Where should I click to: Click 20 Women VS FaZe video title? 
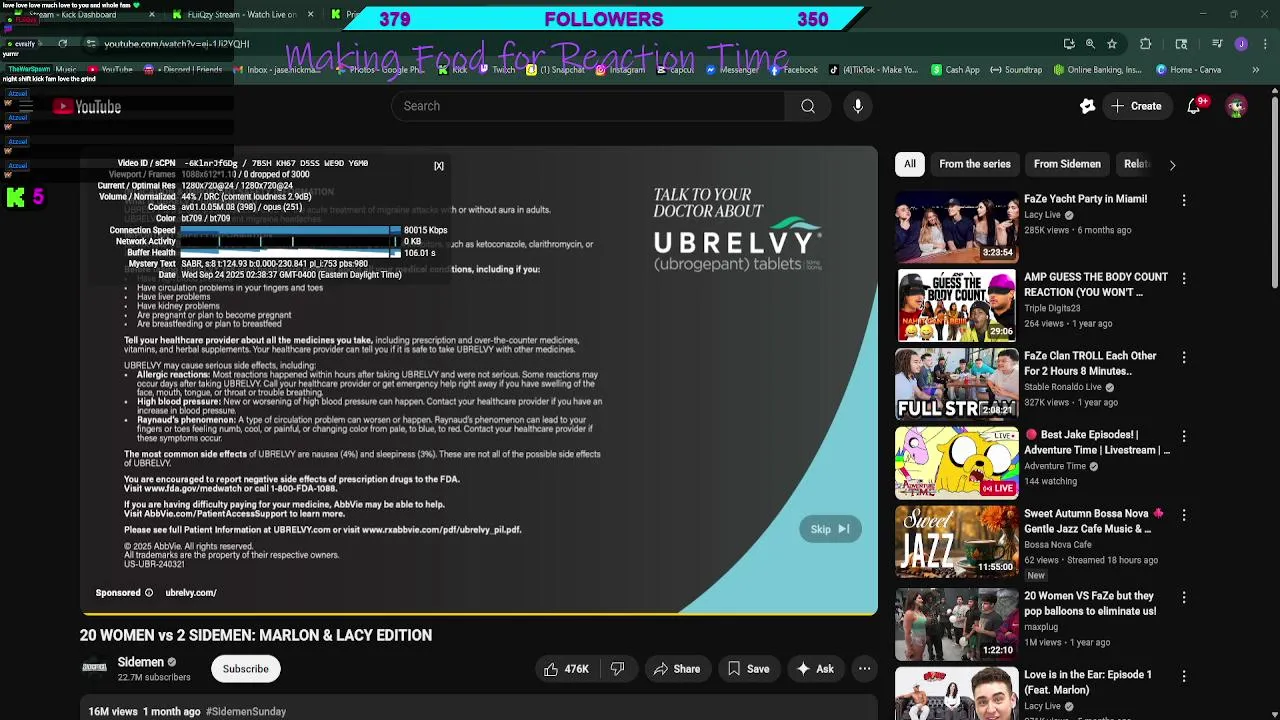click(1090, 603)
